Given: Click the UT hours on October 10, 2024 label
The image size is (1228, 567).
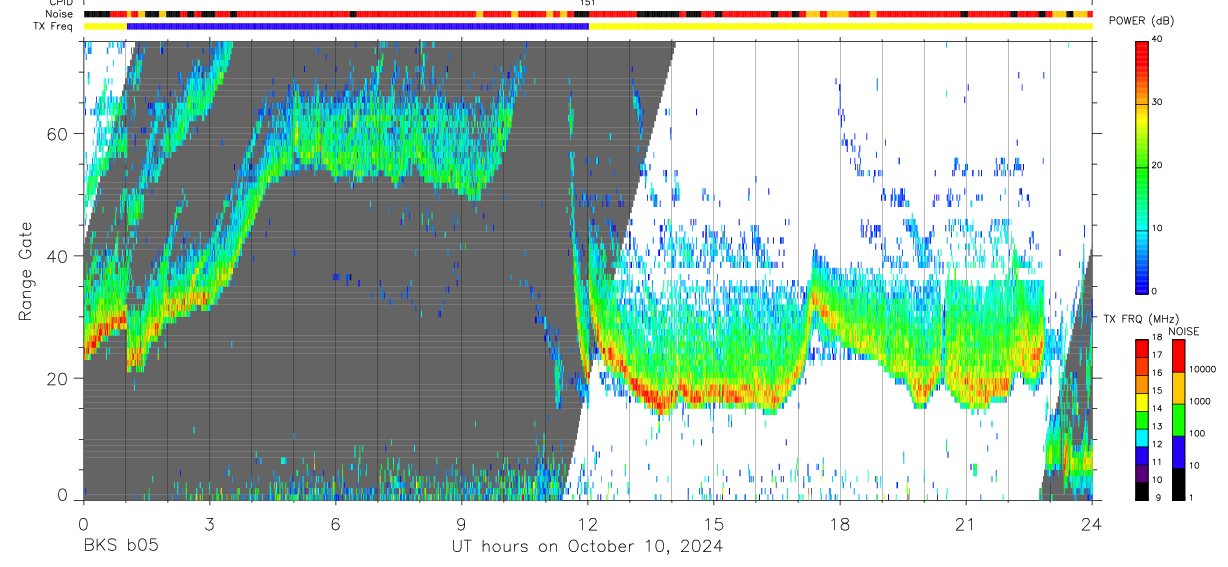Looking at the screenshot, I should pyautogui.click(x=587, y=547).
